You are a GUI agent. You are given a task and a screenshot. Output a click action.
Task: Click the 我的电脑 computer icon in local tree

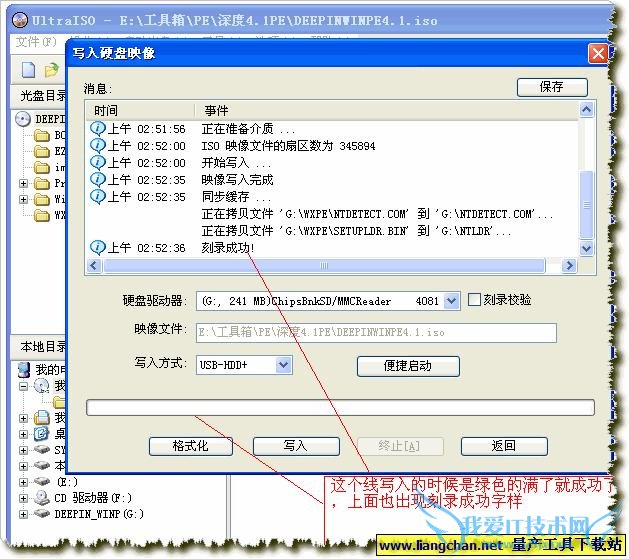25,370
